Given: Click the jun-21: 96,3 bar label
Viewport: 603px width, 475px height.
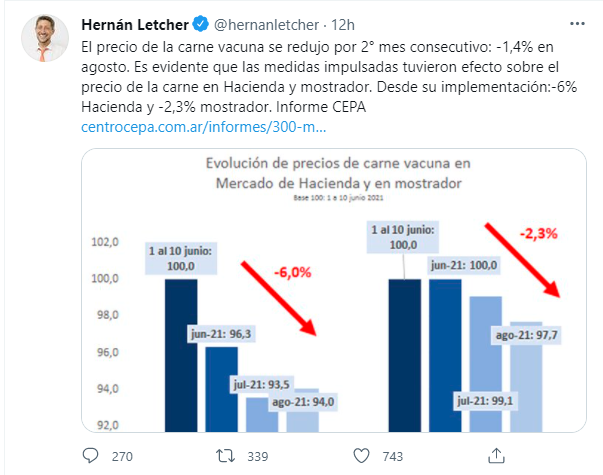Looking at the screenshot, I should pos(221,333).
